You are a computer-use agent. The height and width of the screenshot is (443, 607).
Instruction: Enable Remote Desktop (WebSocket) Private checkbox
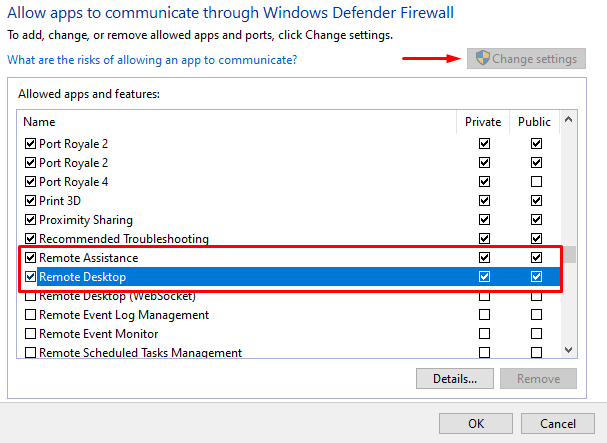tap(484, 296)
